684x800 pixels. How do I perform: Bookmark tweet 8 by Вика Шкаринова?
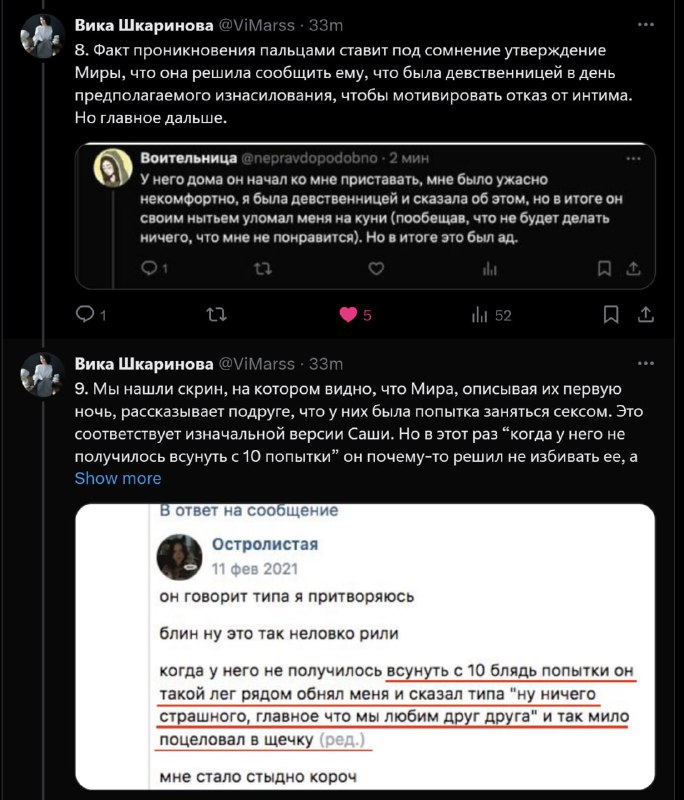(611, 314)
